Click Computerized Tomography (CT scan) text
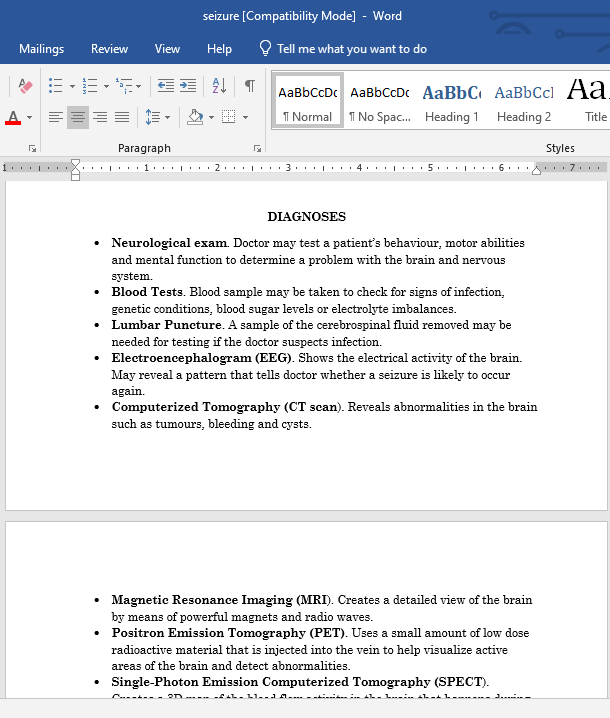The width and height of the screenshot is (610, 718). point(227,407)
